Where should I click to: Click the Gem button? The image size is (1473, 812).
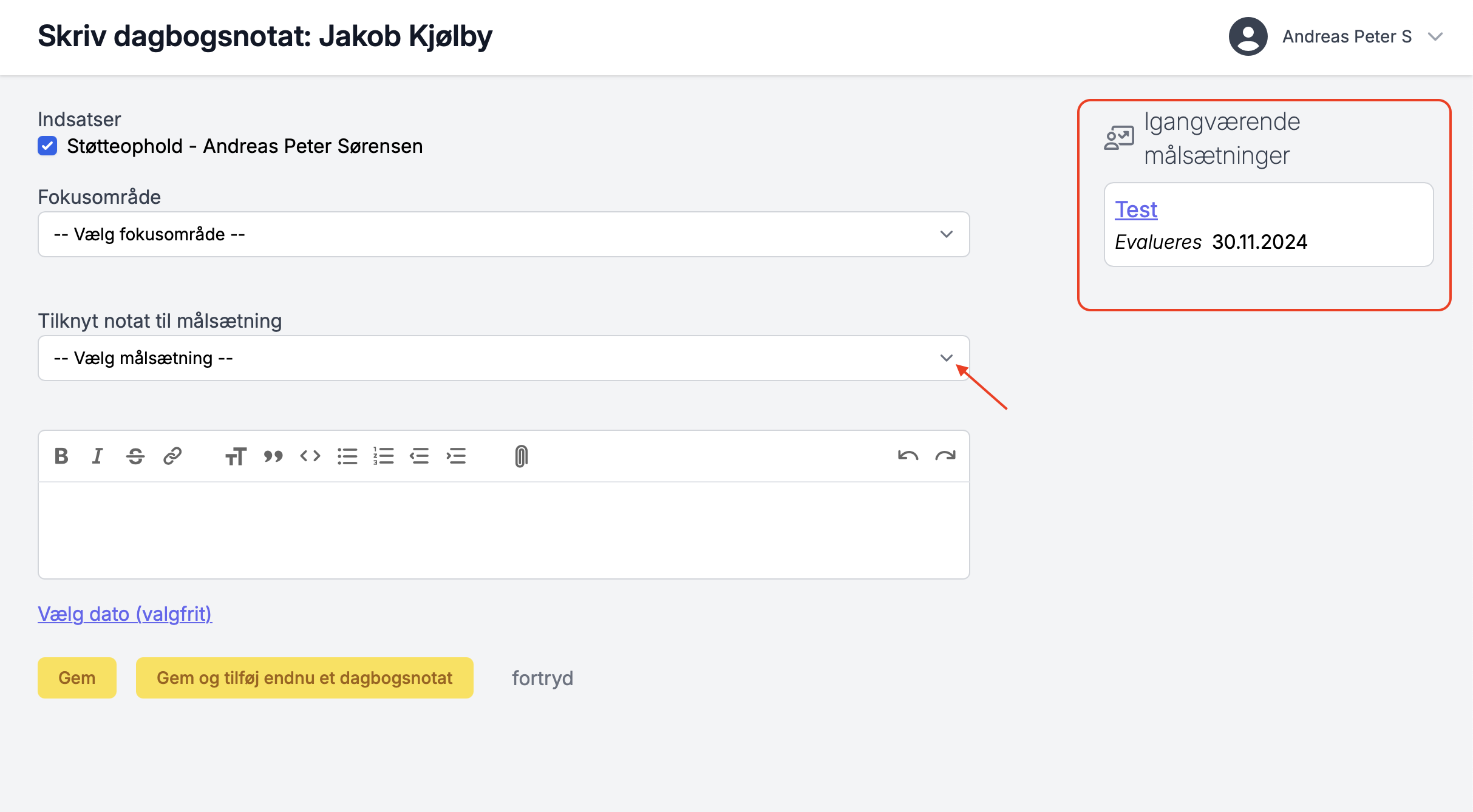[x=77, y=678]
